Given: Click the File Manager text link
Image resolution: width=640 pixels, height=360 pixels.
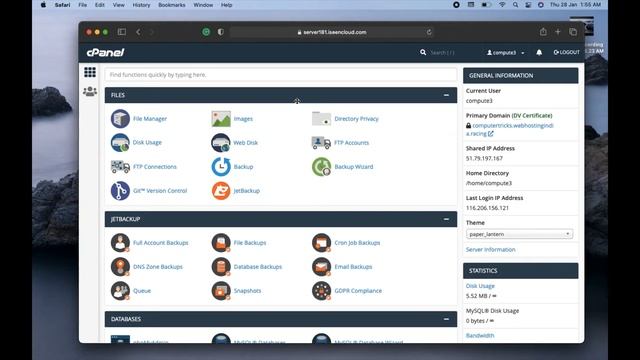Looking at the screenshot, I should [150, 119].
